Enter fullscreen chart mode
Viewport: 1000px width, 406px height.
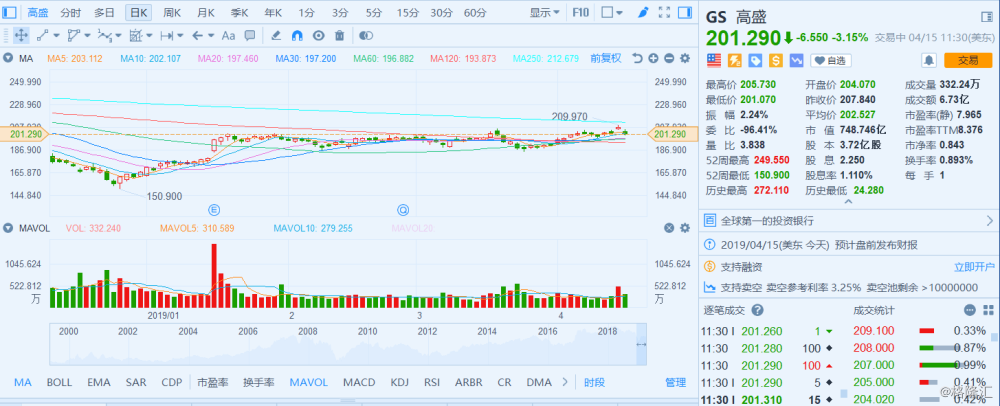[664, 12]
